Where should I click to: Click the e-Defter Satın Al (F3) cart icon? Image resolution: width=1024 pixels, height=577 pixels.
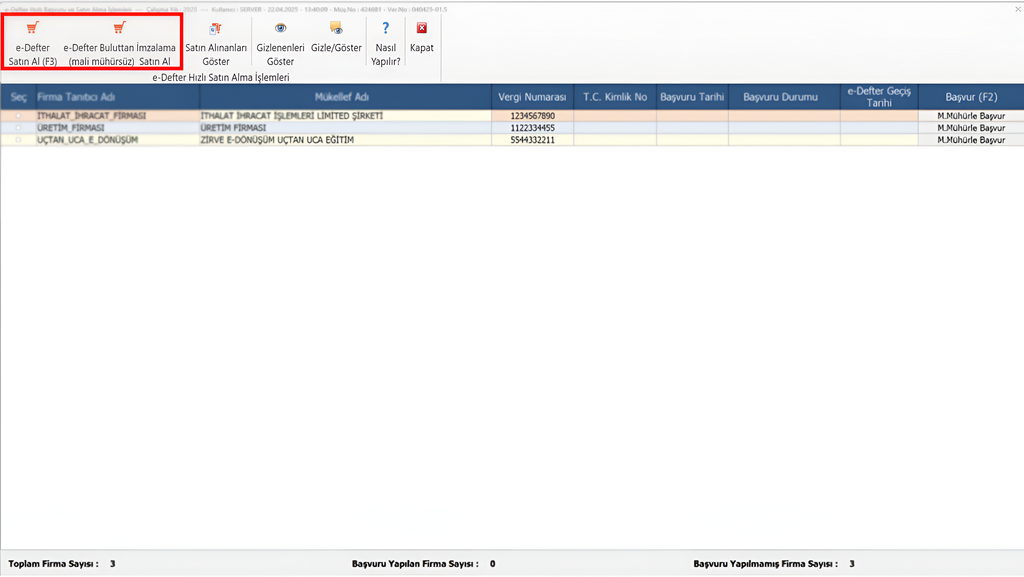click(33, 28)
